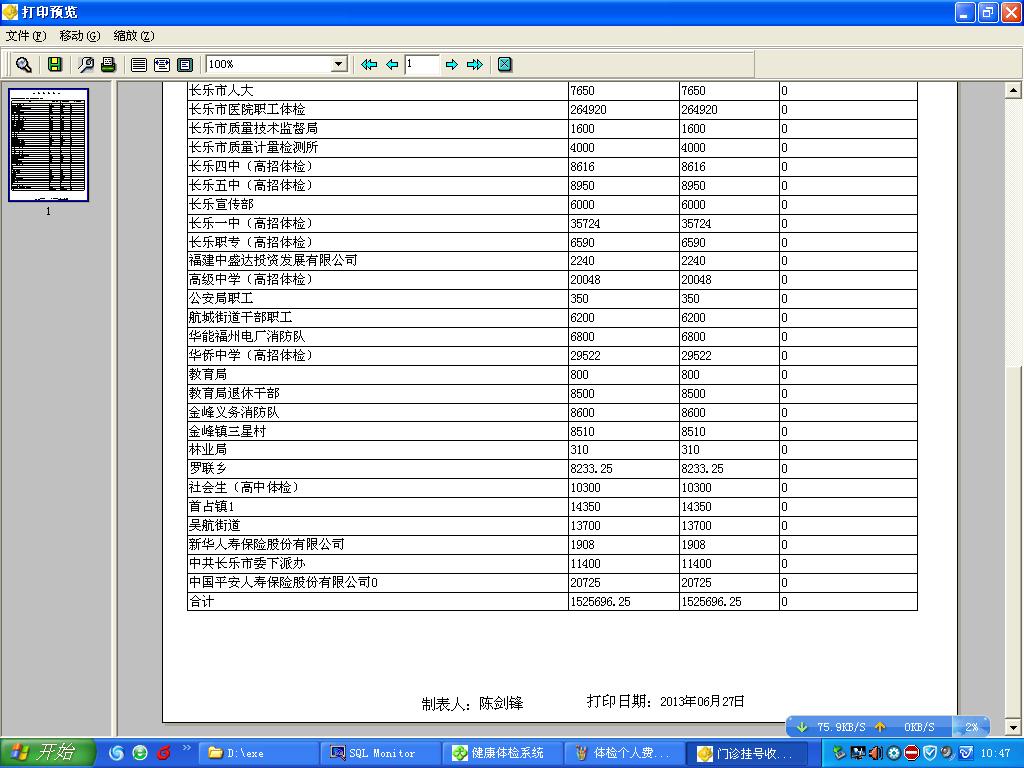
Task: Click row 林业局
Action: tap(552, 449)
